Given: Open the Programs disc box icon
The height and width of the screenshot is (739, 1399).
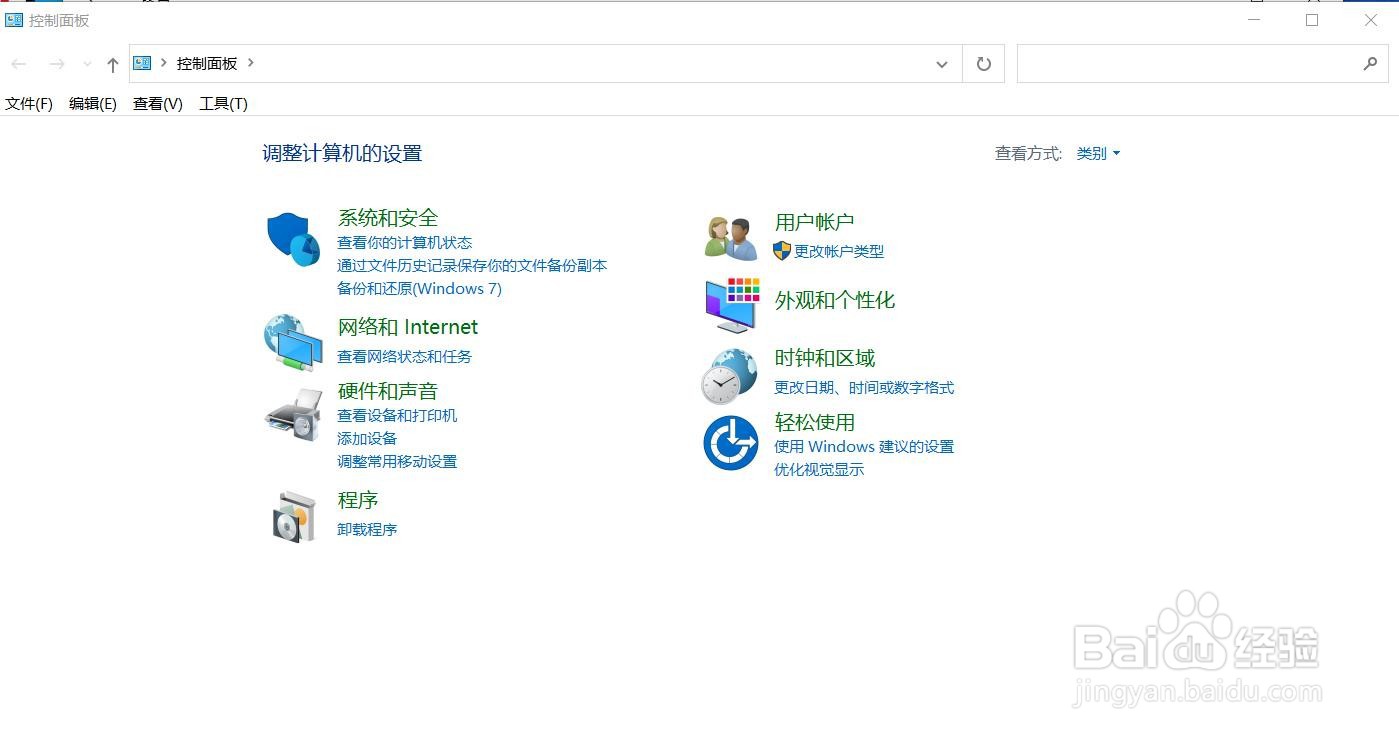Looking at the screenshot, I should [294, 516].
